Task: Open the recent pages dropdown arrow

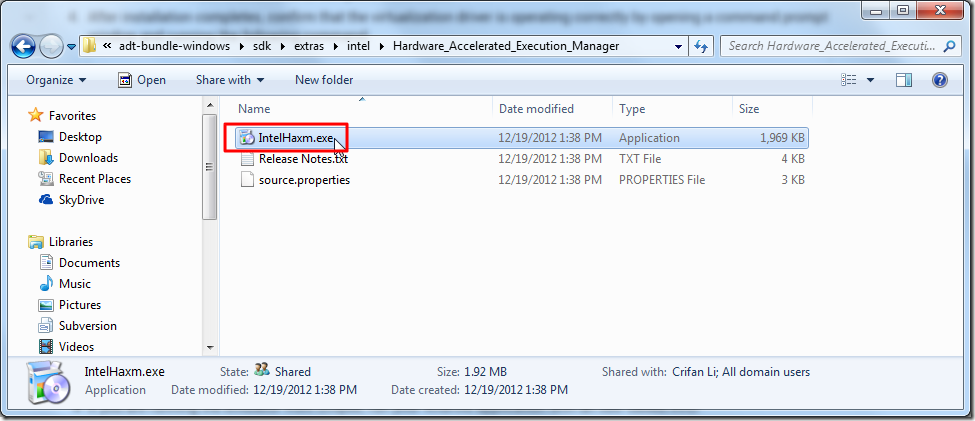Action: point(71,47)
